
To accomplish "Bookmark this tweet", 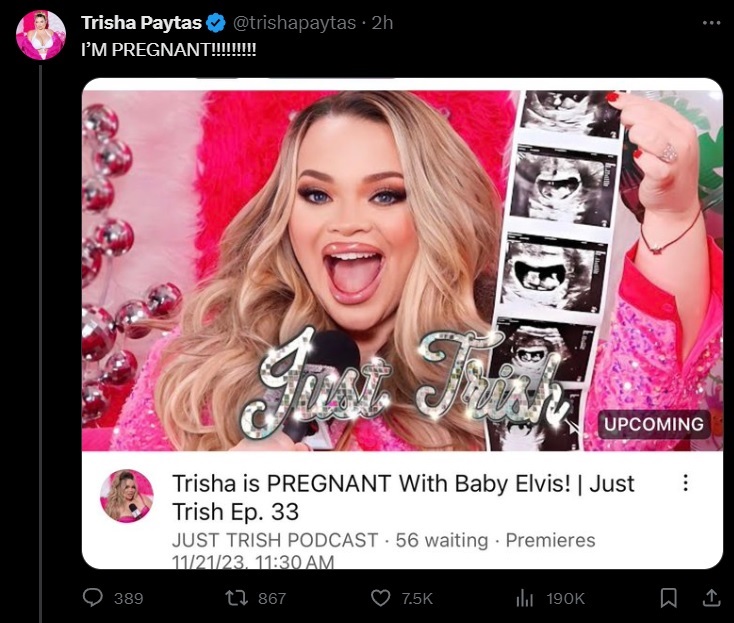I will tap(668, 598).
